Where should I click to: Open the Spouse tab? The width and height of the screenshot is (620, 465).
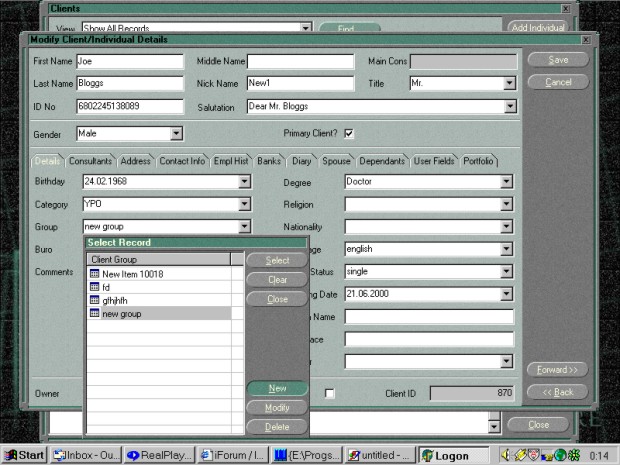(x=336, y=161)
